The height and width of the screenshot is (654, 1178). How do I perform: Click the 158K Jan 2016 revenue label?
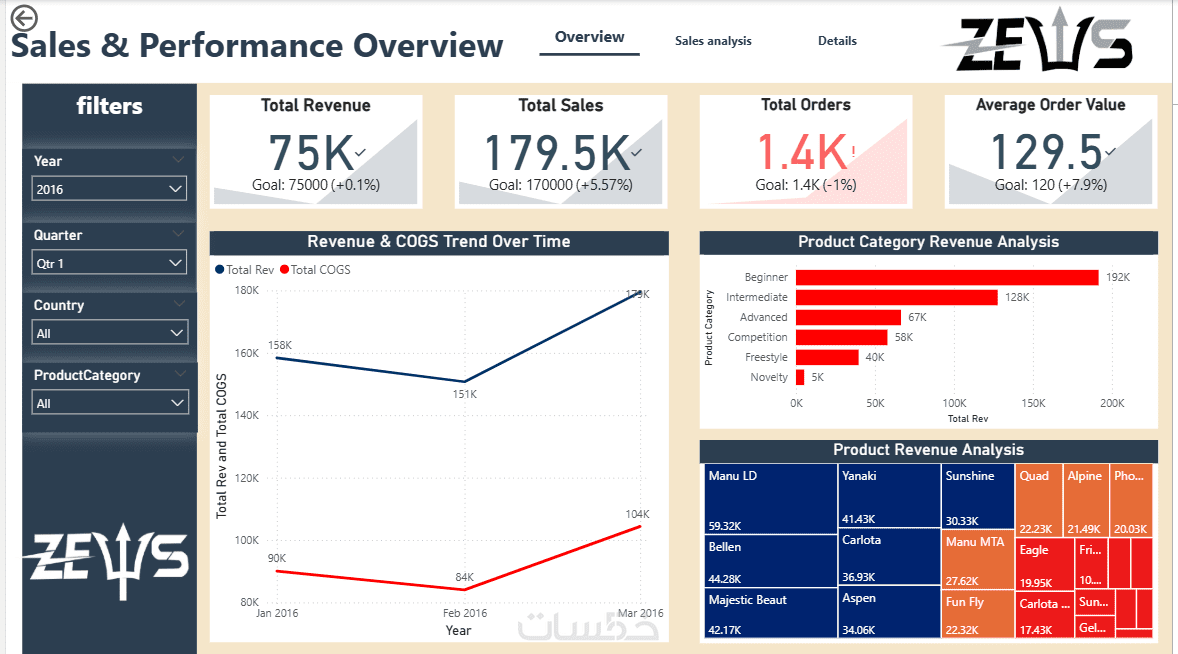tap(279, 345)
